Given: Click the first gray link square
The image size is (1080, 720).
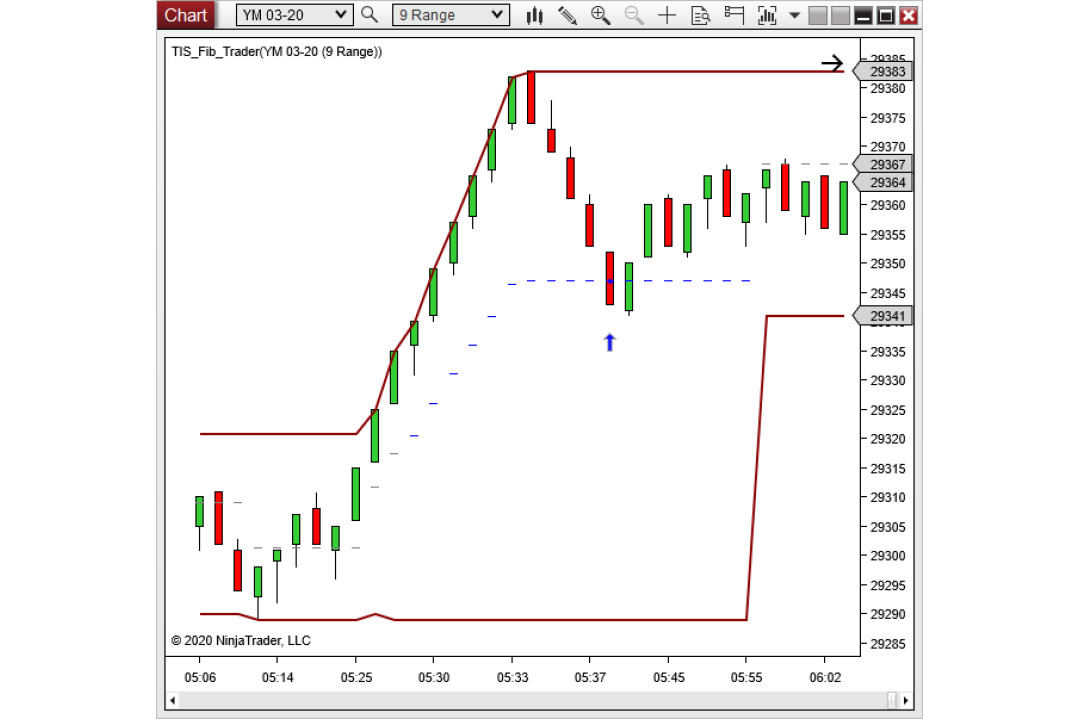Looking at the screenshot, I should point(818,15).
